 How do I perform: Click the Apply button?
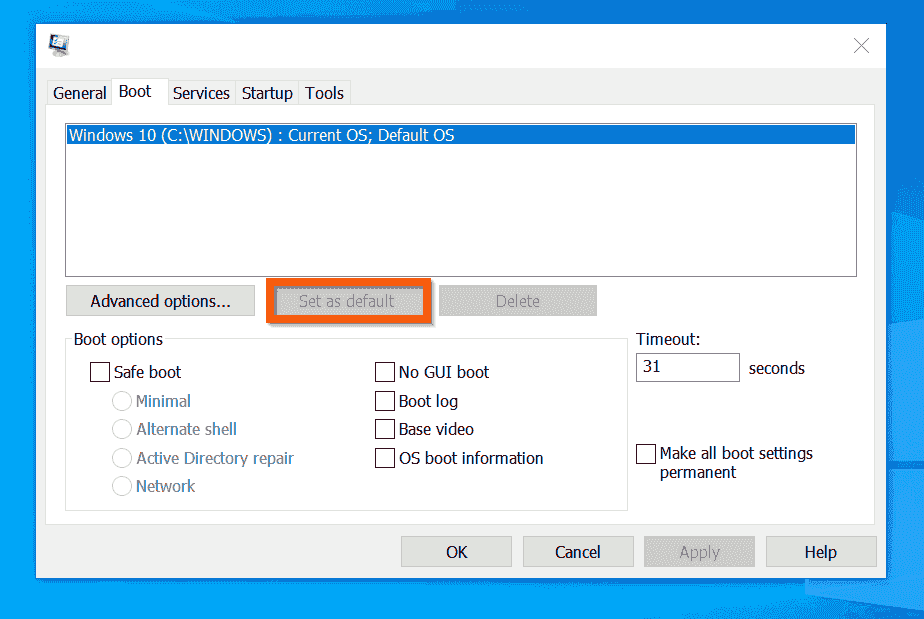click(x=699, y=552)
